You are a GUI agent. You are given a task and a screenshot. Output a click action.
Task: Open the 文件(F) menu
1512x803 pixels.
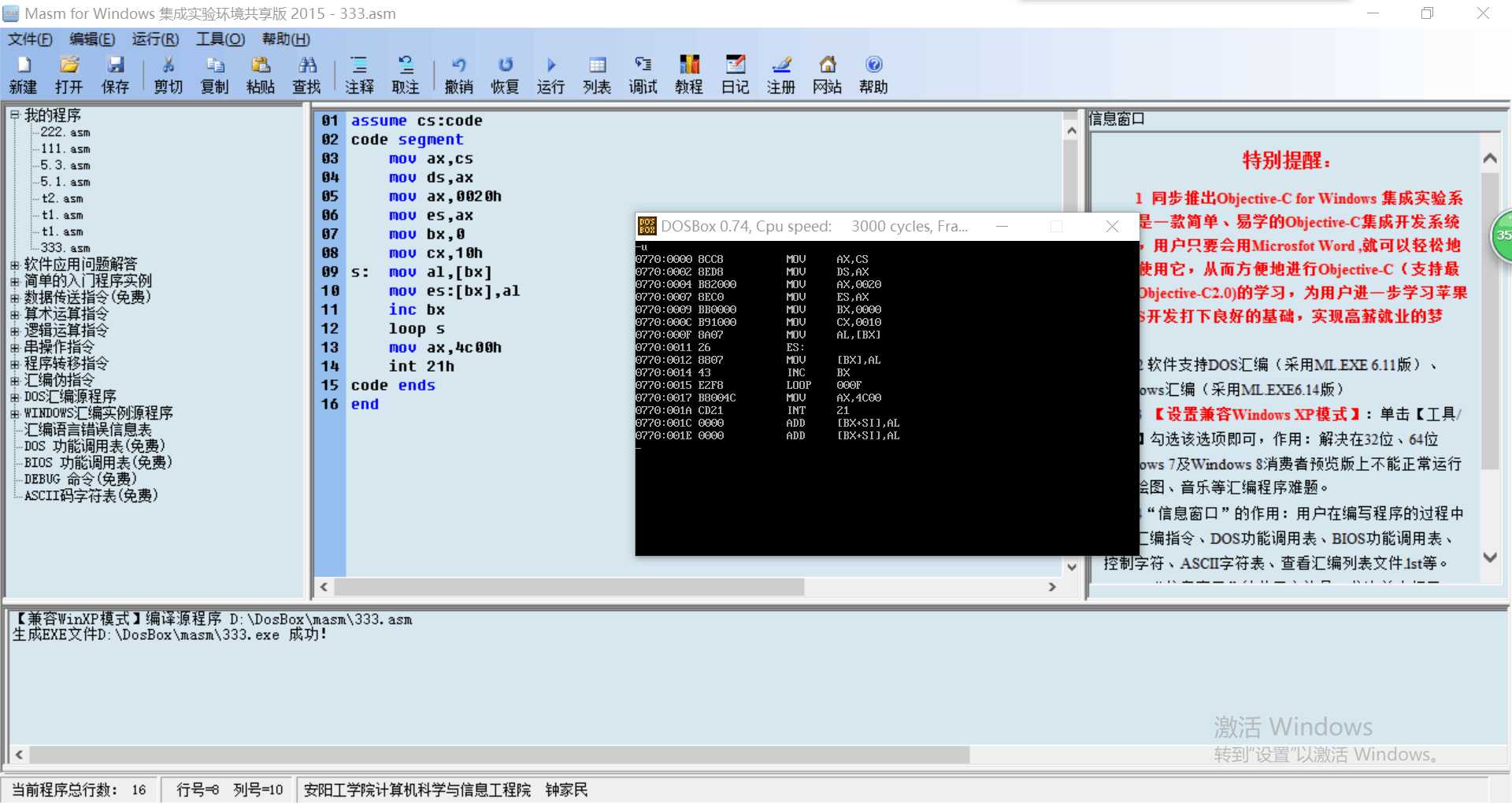click(30, 39)
